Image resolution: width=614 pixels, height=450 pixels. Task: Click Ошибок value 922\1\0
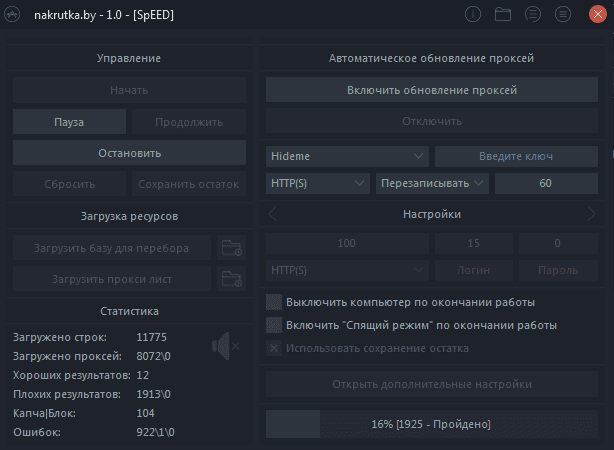point(155,432)
